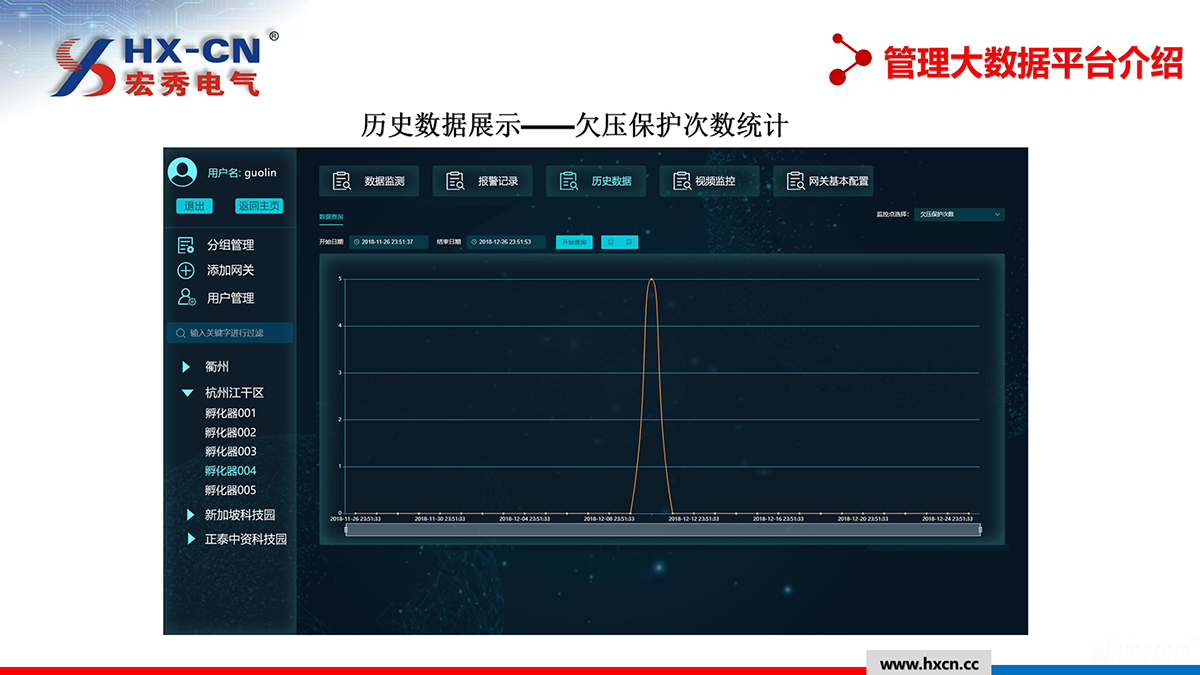The height and width of the screenshot is (675, 1200).
Task: Click the 分组管理 group management icon
Action: tap(185, 245)
